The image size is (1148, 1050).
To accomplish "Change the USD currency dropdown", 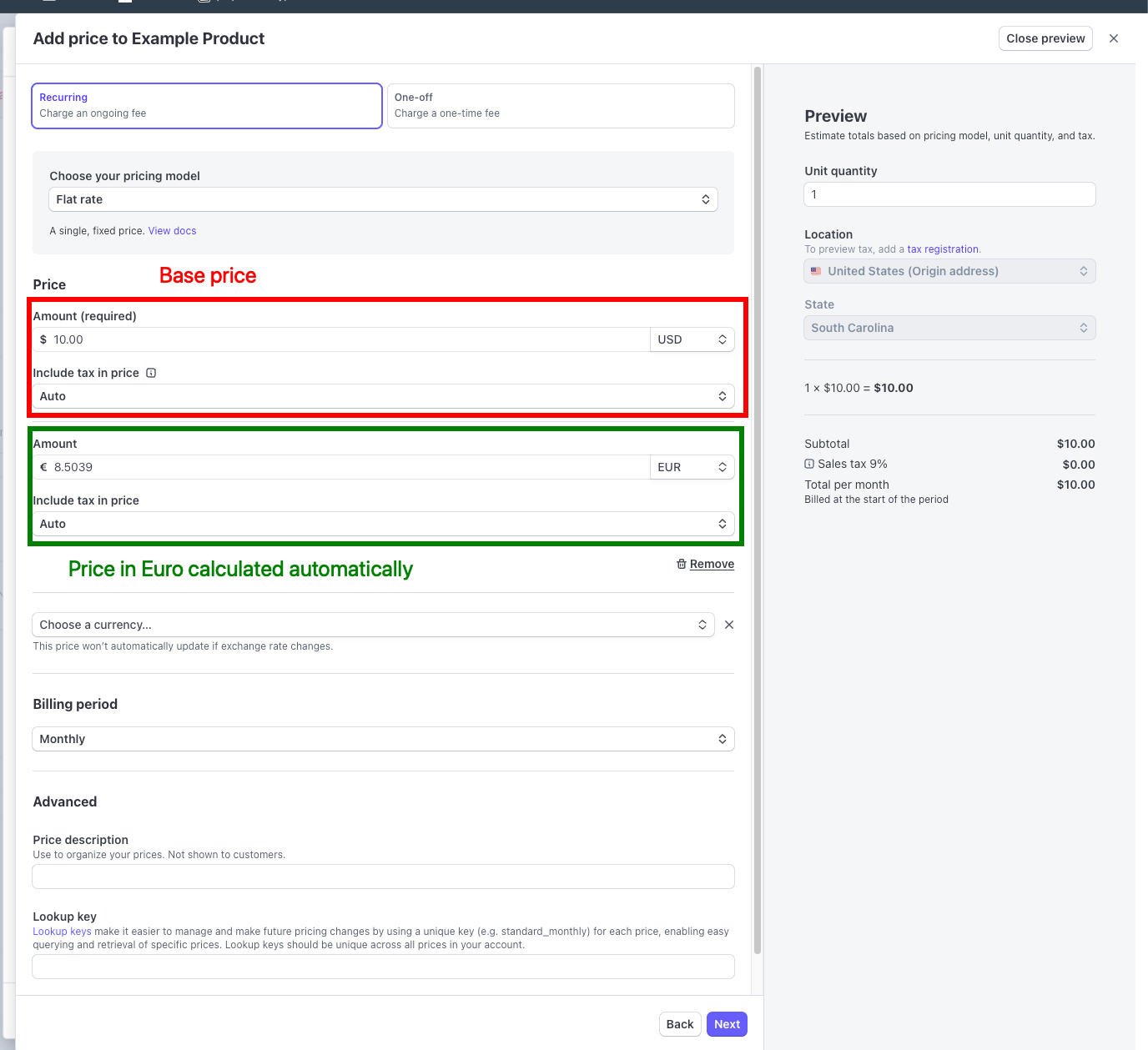I will pos(692,339).
